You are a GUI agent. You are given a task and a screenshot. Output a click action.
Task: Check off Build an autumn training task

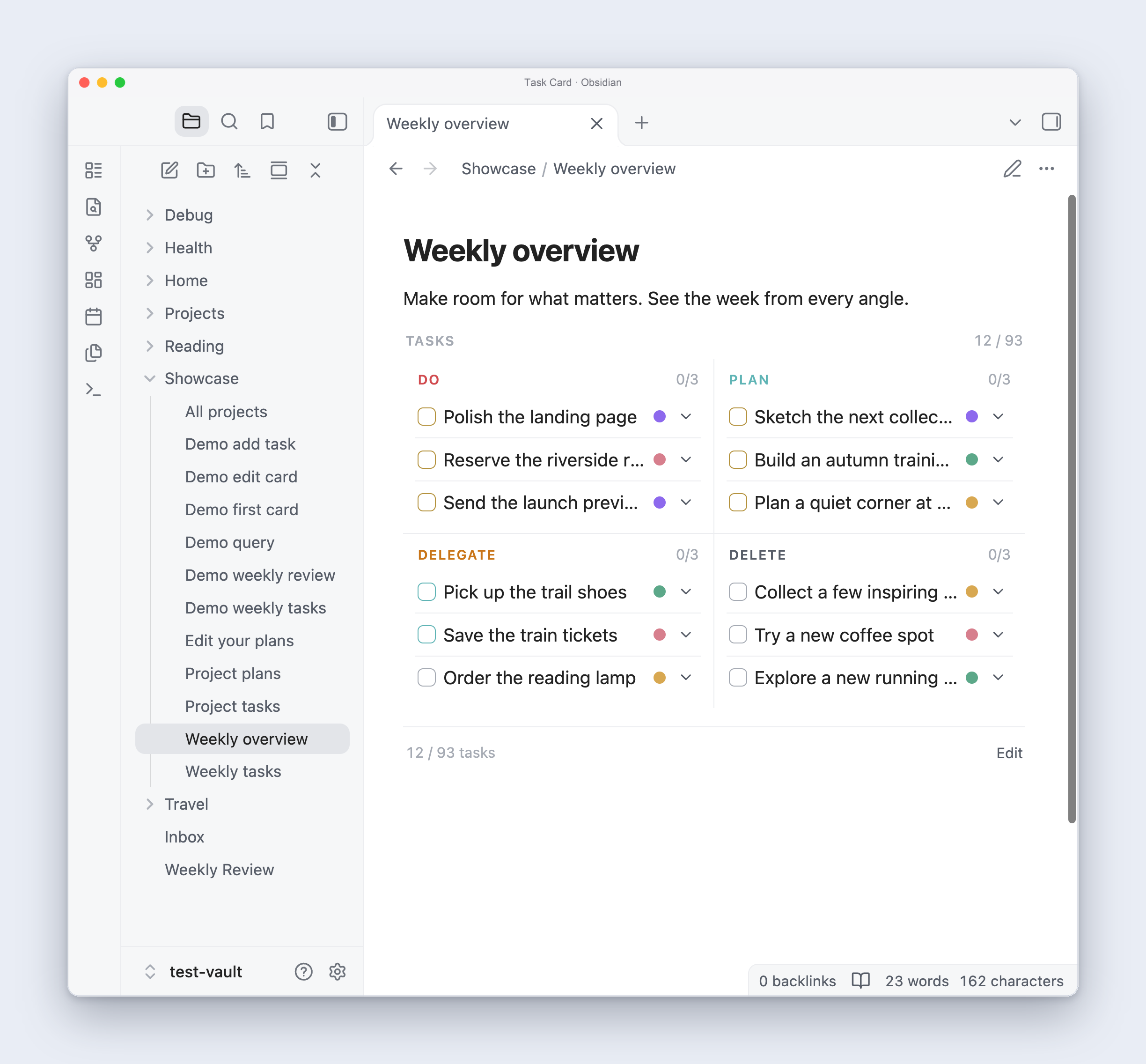click(x=738, y=459)
